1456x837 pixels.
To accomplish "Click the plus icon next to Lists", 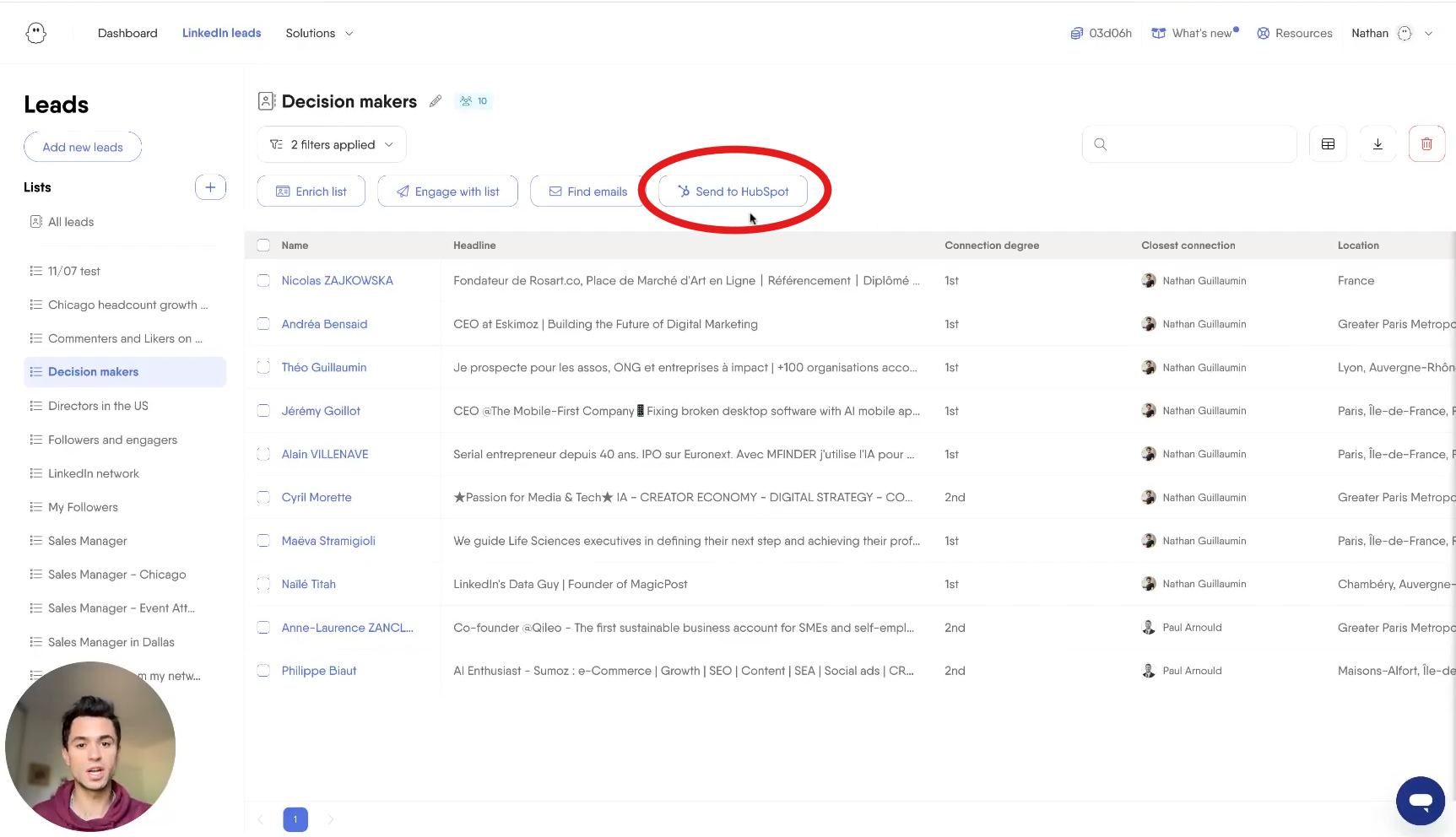I will tap(210, 186).
